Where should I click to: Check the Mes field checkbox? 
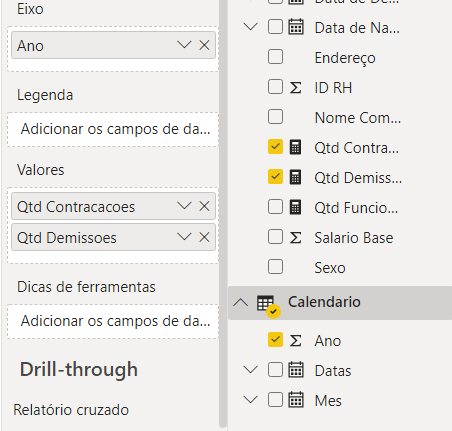pos(275,400)
